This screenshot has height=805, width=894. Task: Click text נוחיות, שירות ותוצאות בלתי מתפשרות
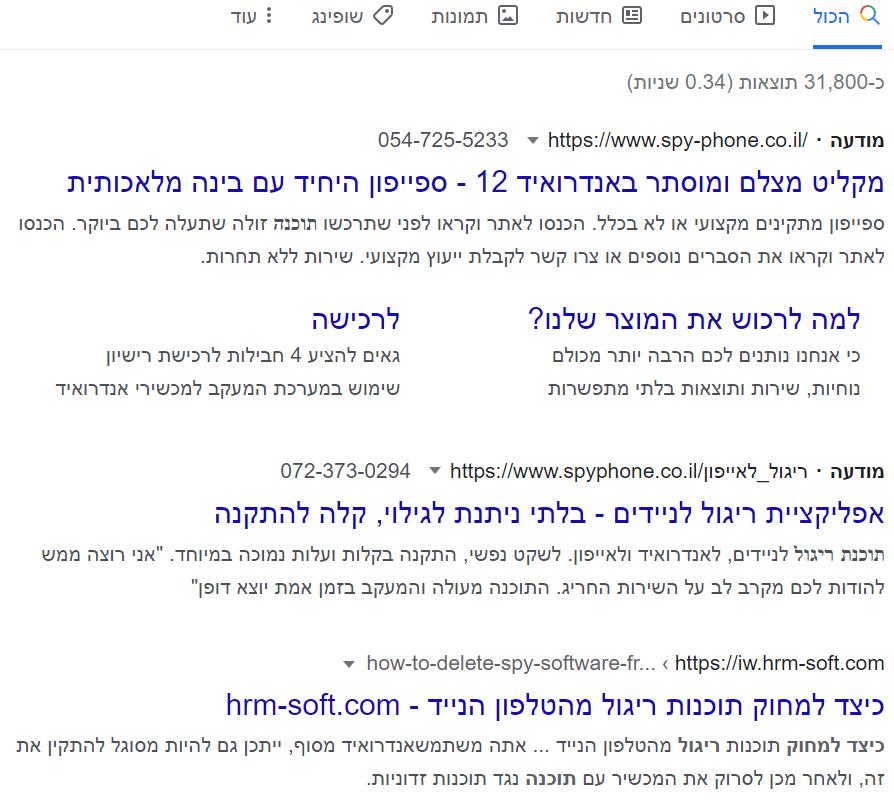click(x=704, y=389)
